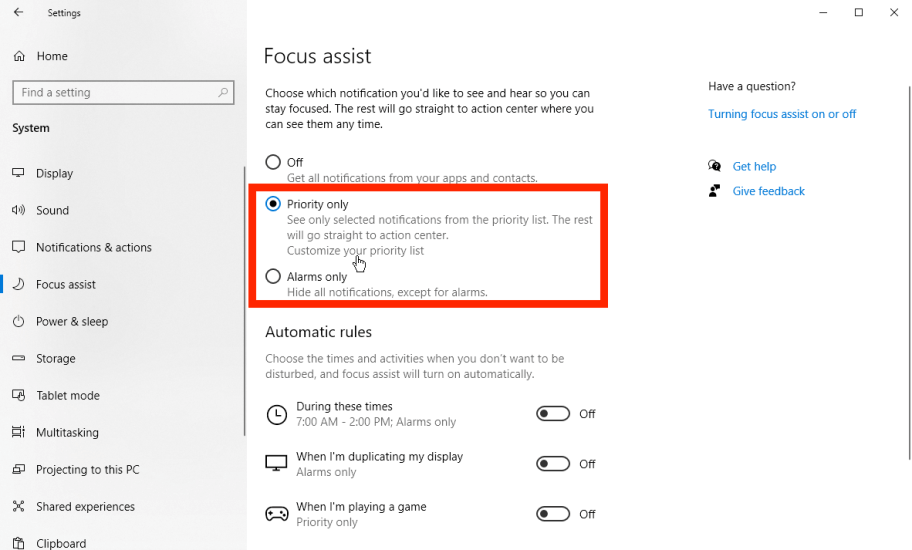Click the Storage drive icon
The width and height of the screenshot is (912, 550).
click(18, 358)
